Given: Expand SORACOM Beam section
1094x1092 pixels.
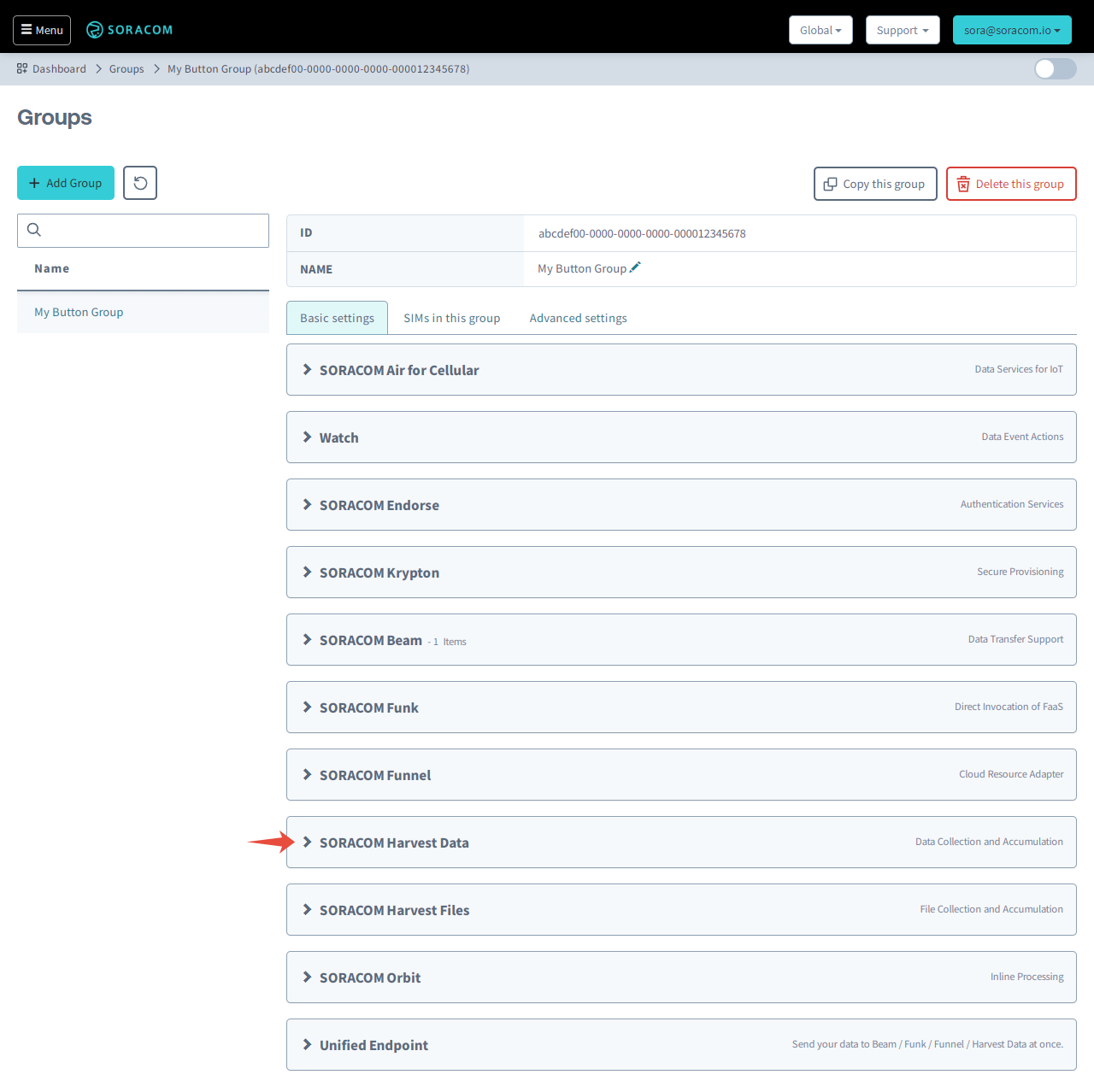Looking at the screenshot, I should pos(681,640).
